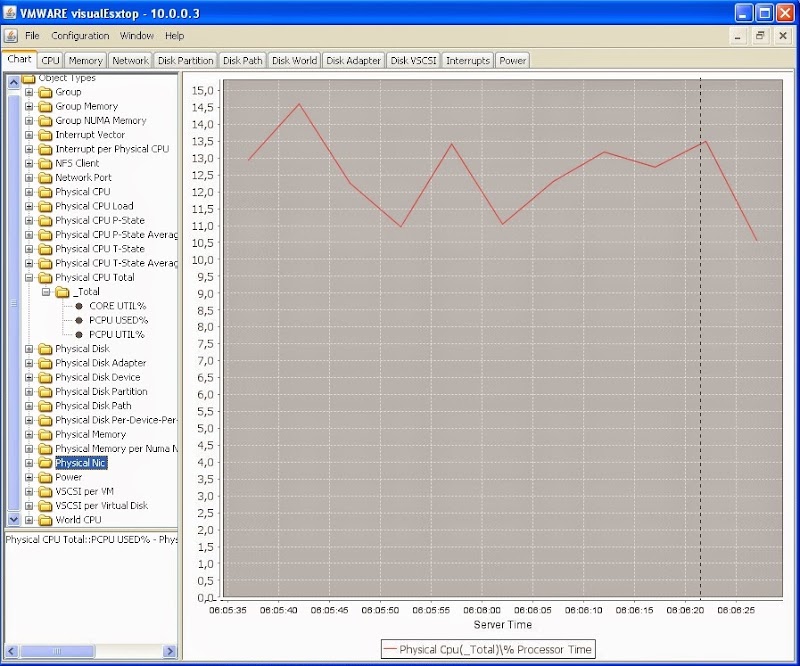Switch to the Network tab

pyautogui.click(x=130, y=60)
